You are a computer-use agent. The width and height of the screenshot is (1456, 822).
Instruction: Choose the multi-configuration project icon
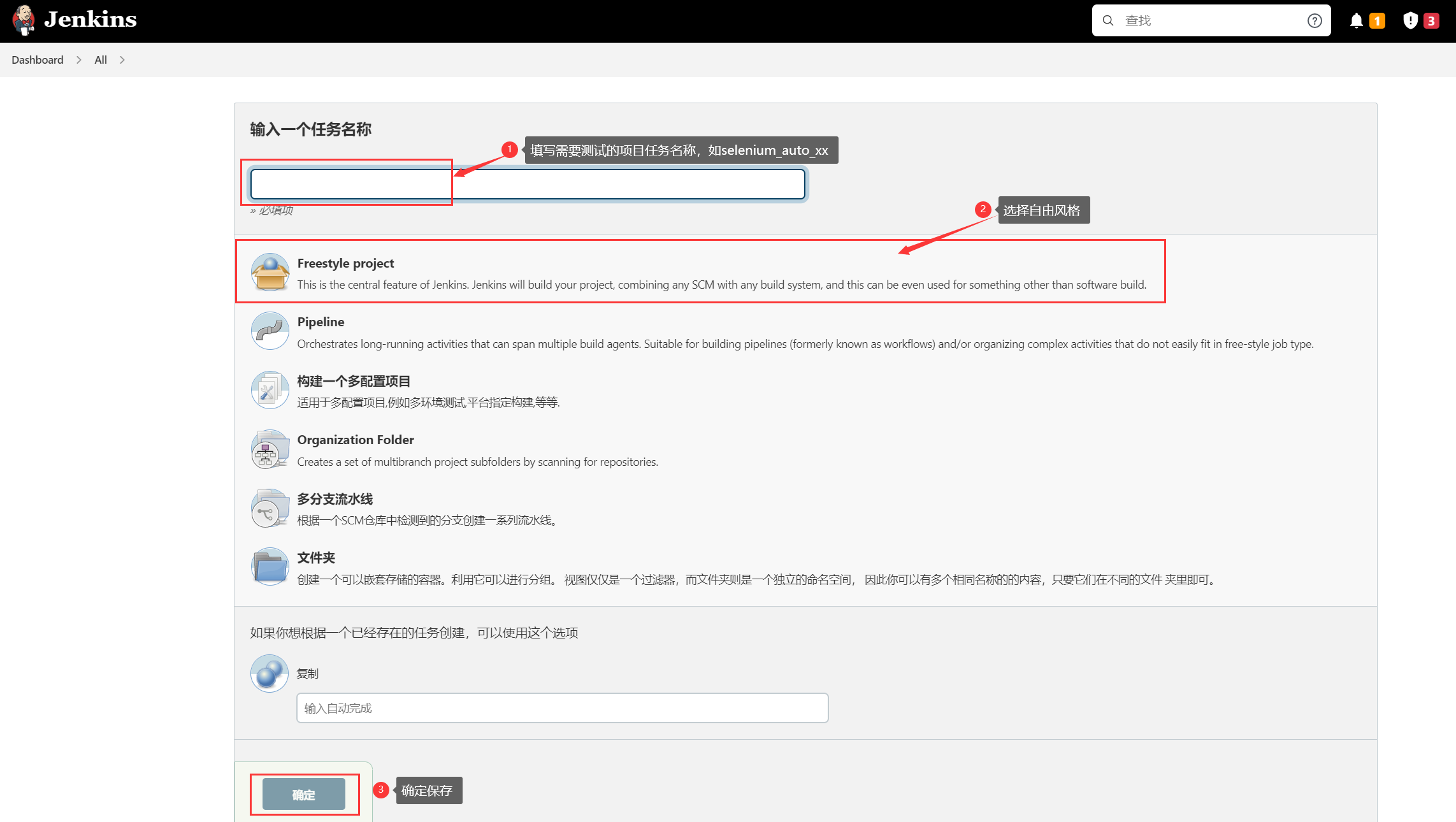270,390
